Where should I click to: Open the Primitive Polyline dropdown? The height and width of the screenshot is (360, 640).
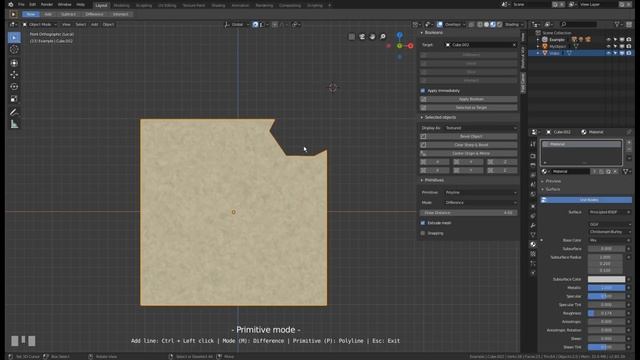[481, 192]
